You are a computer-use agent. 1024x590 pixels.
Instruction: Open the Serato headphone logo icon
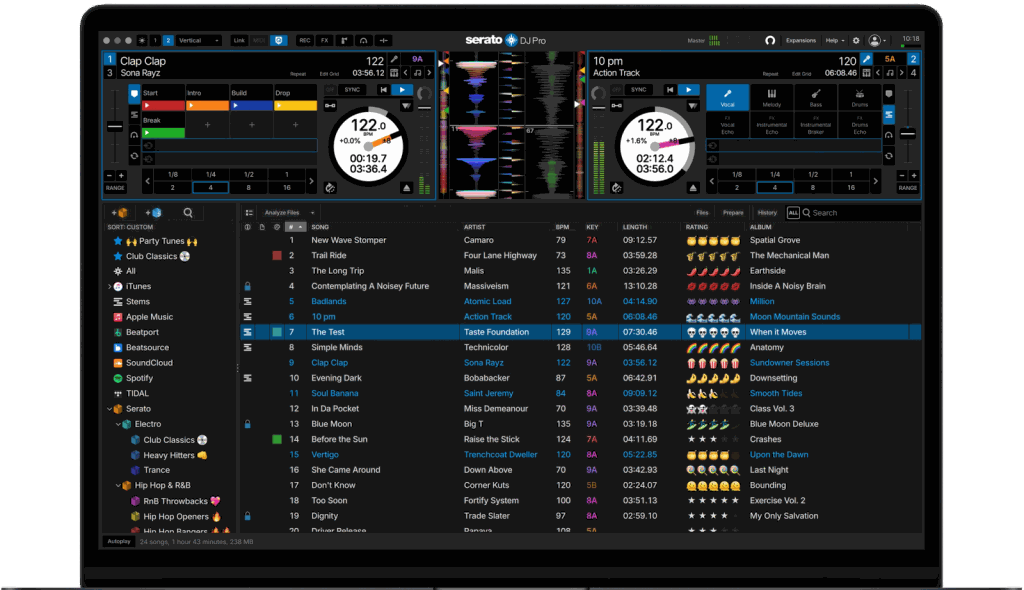[770, 41]
